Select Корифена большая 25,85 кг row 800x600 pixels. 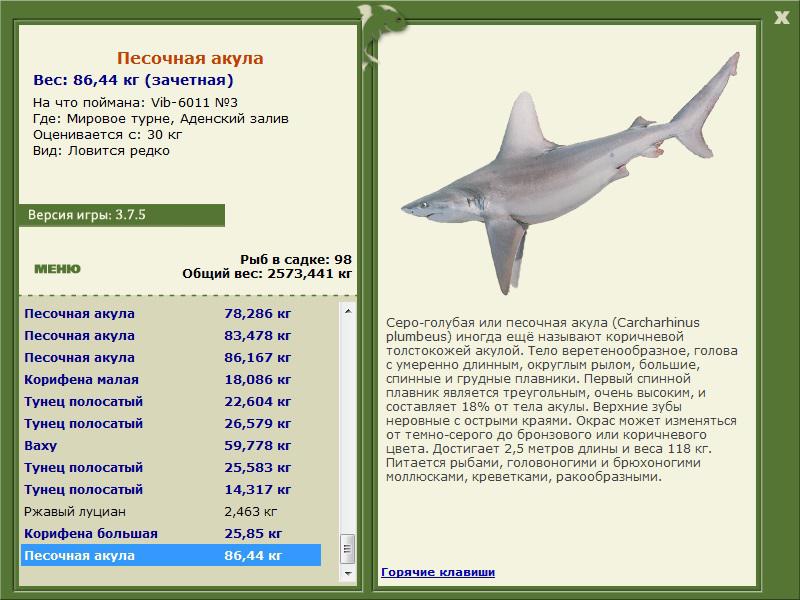[x=171, y=533]
